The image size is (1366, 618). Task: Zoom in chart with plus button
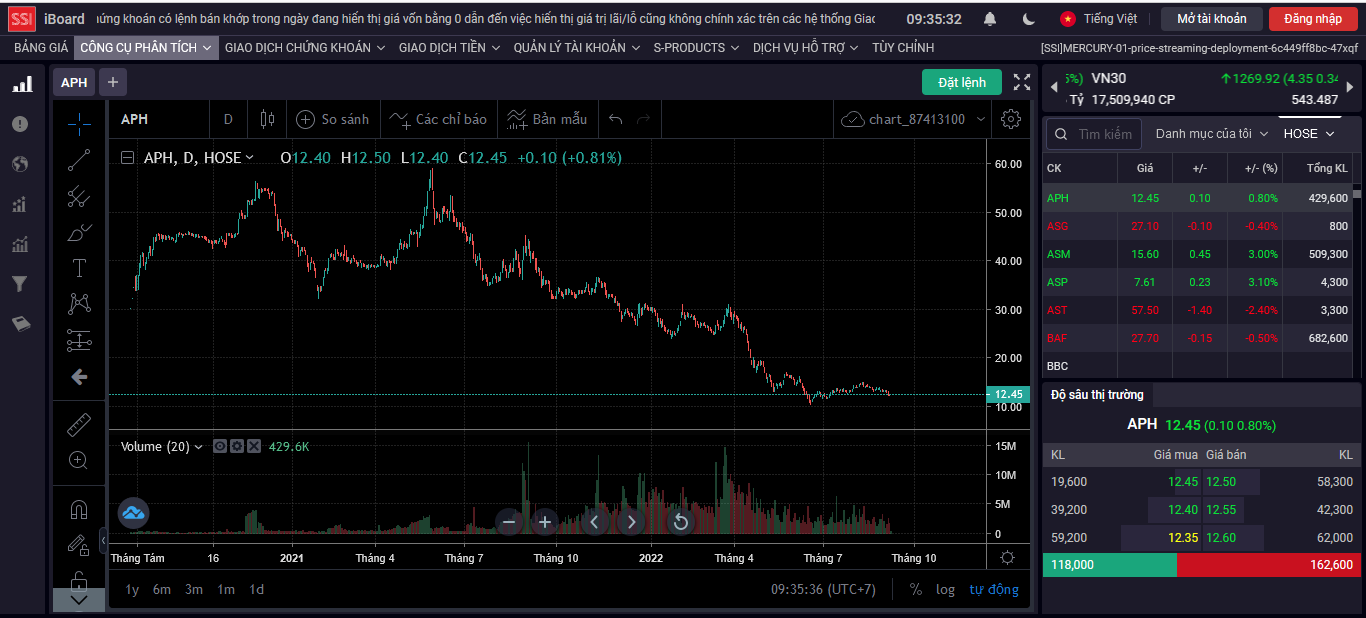tap(545, 521)
